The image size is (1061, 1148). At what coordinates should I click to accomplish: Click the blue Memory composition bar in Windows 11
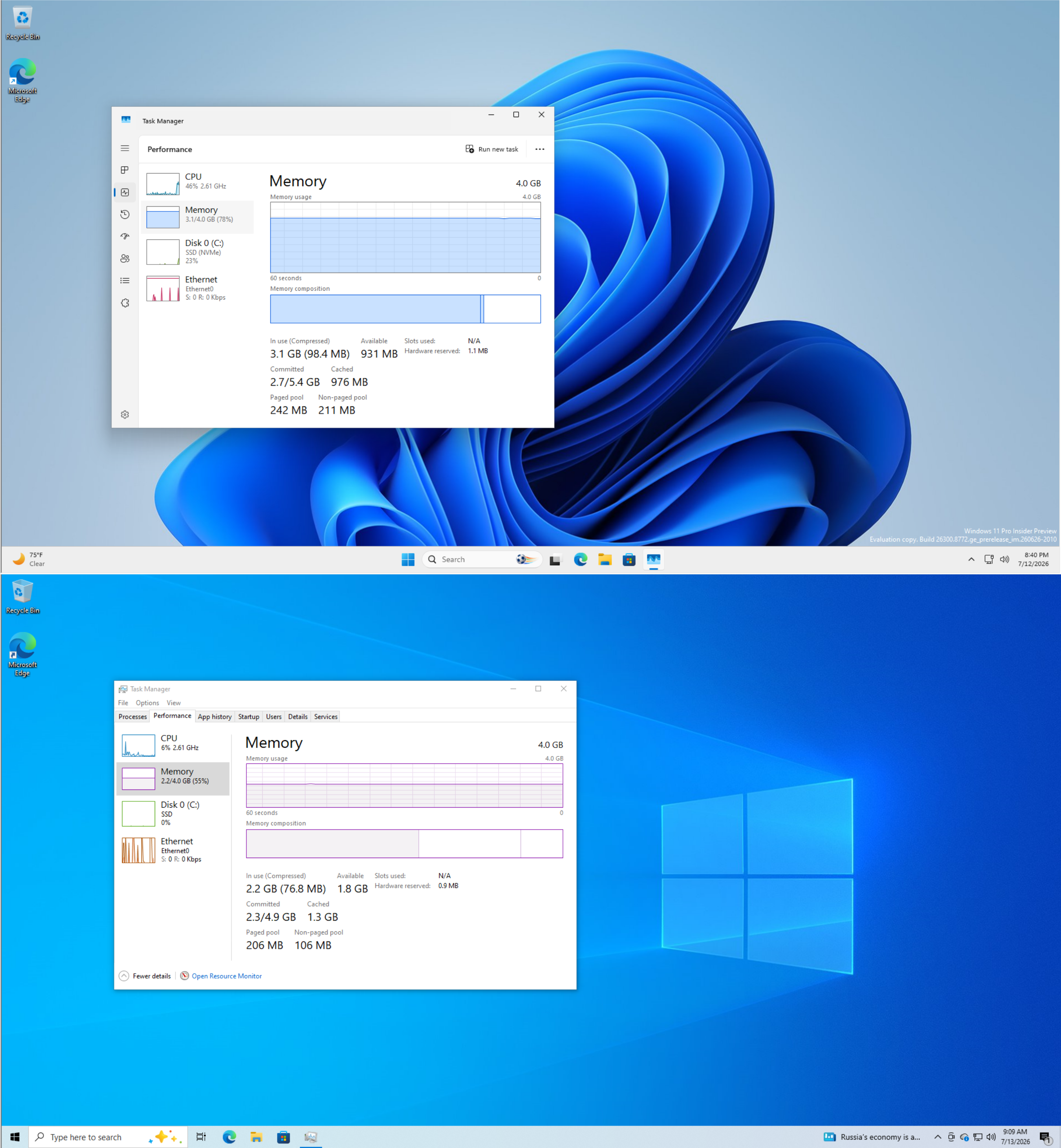pyautogui.click(x=405, y=309)
